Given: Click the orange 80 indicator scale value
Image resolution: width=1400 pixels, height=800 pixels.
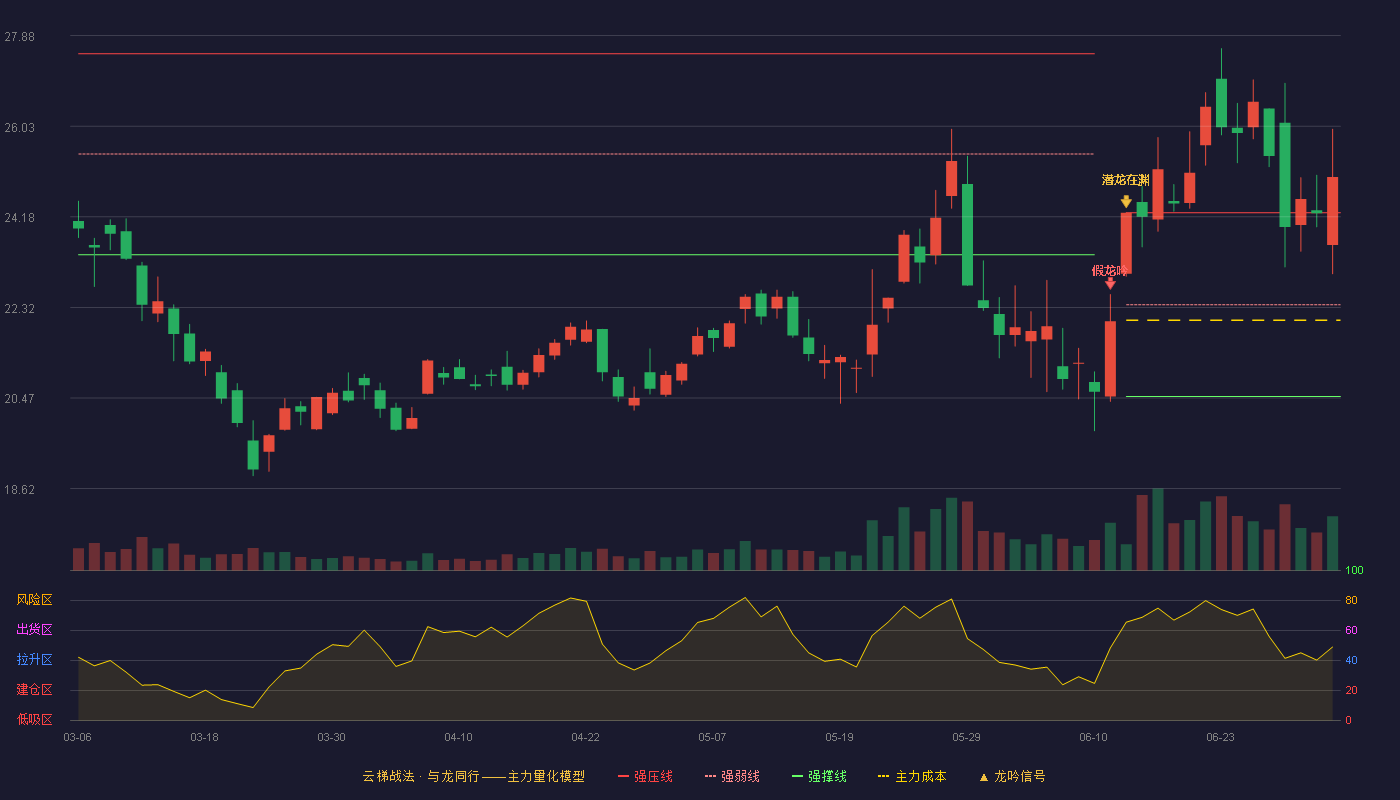Looking at the screenshot, I should [x=1351, y=600].
